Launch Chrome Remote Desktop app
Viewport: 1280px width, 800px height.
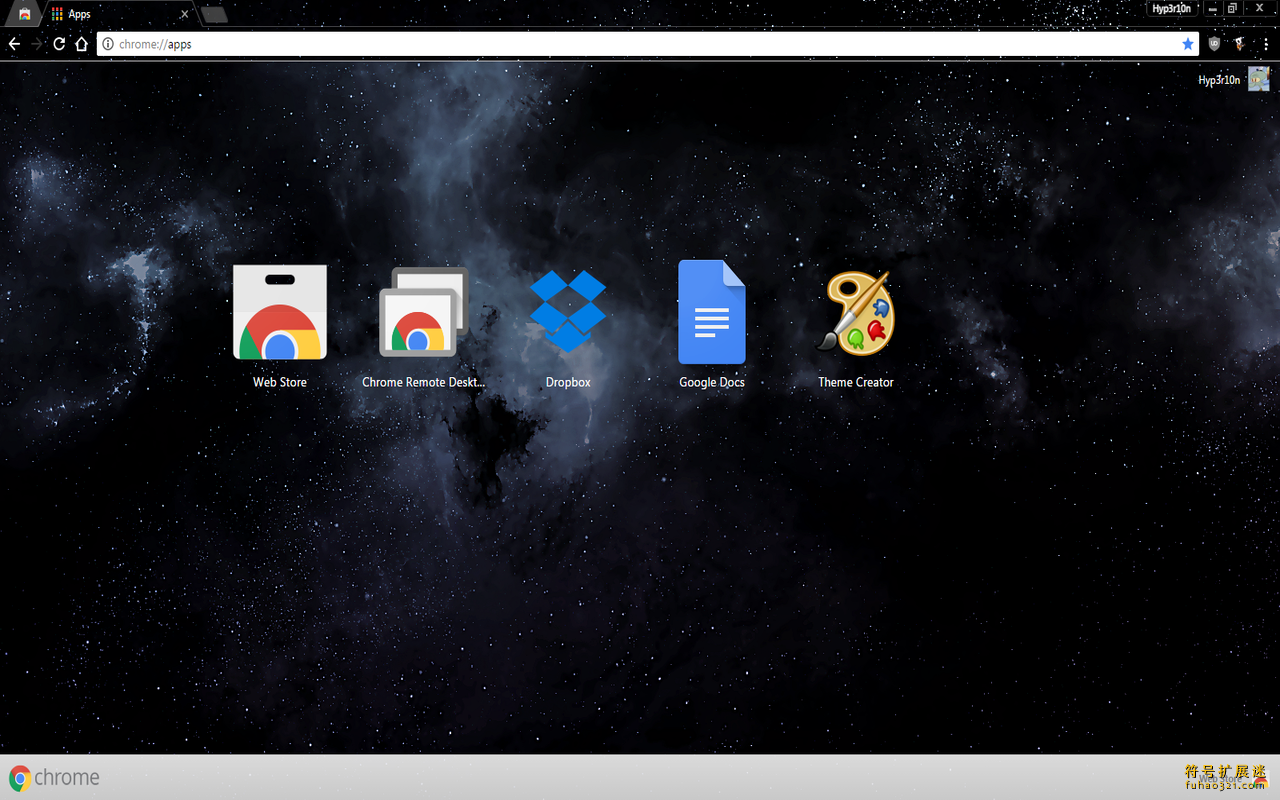click(x=423, y=313)
